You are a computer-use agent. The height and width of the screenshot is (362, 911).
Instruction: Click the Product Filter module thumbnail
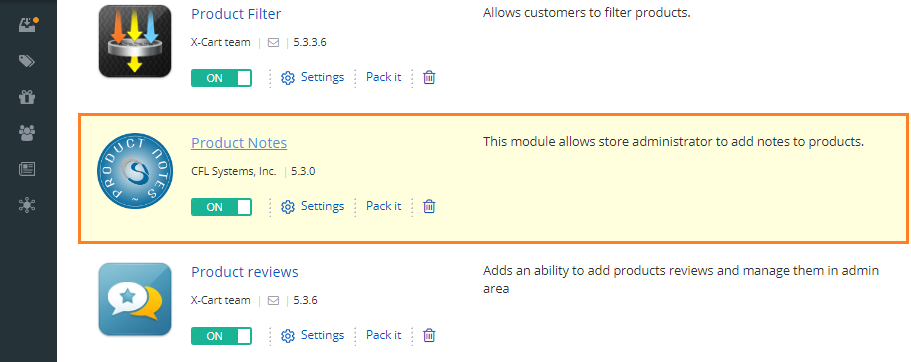(x=135, y=41)
